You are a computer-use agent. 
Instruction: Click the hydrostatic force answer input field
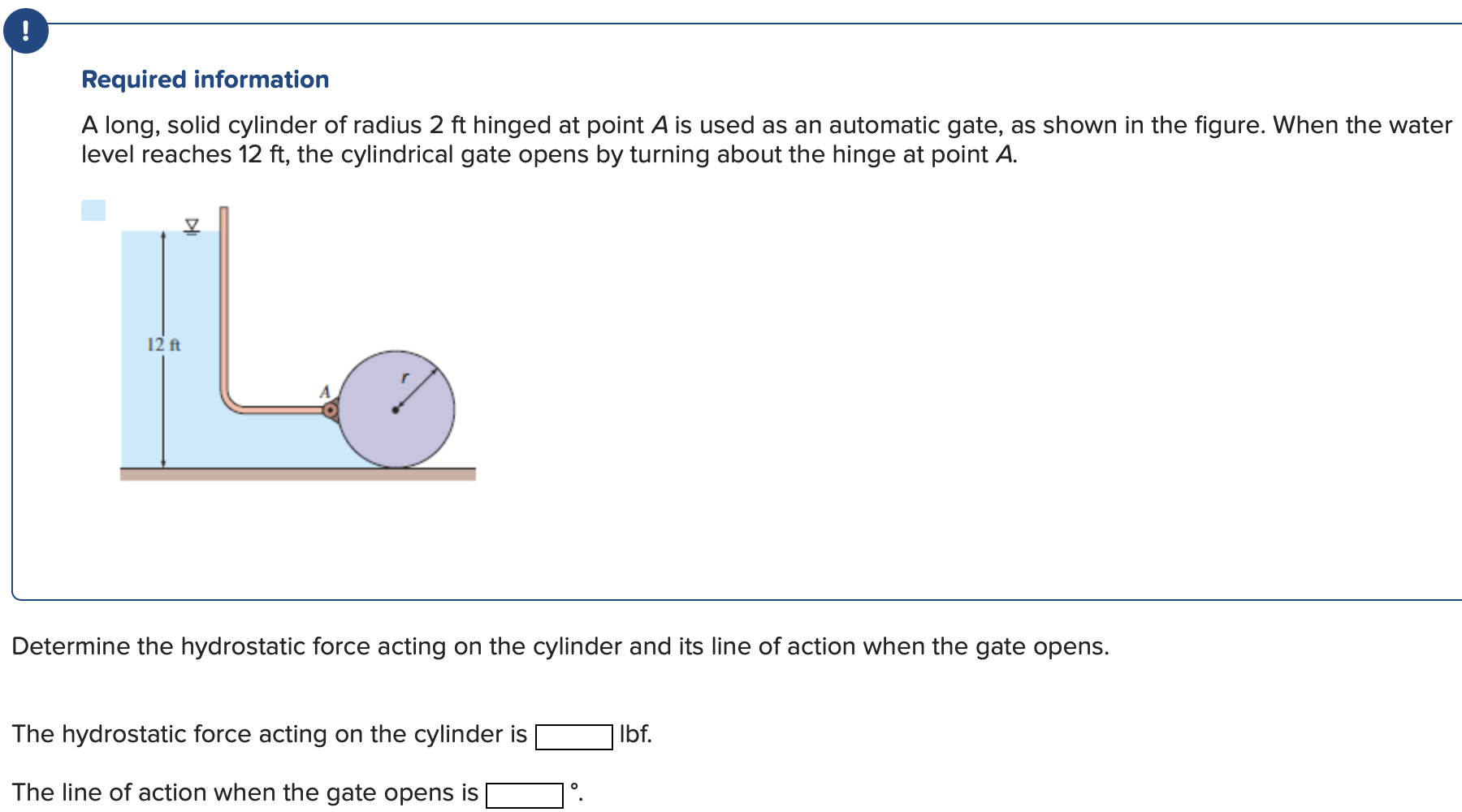(573, 736)
